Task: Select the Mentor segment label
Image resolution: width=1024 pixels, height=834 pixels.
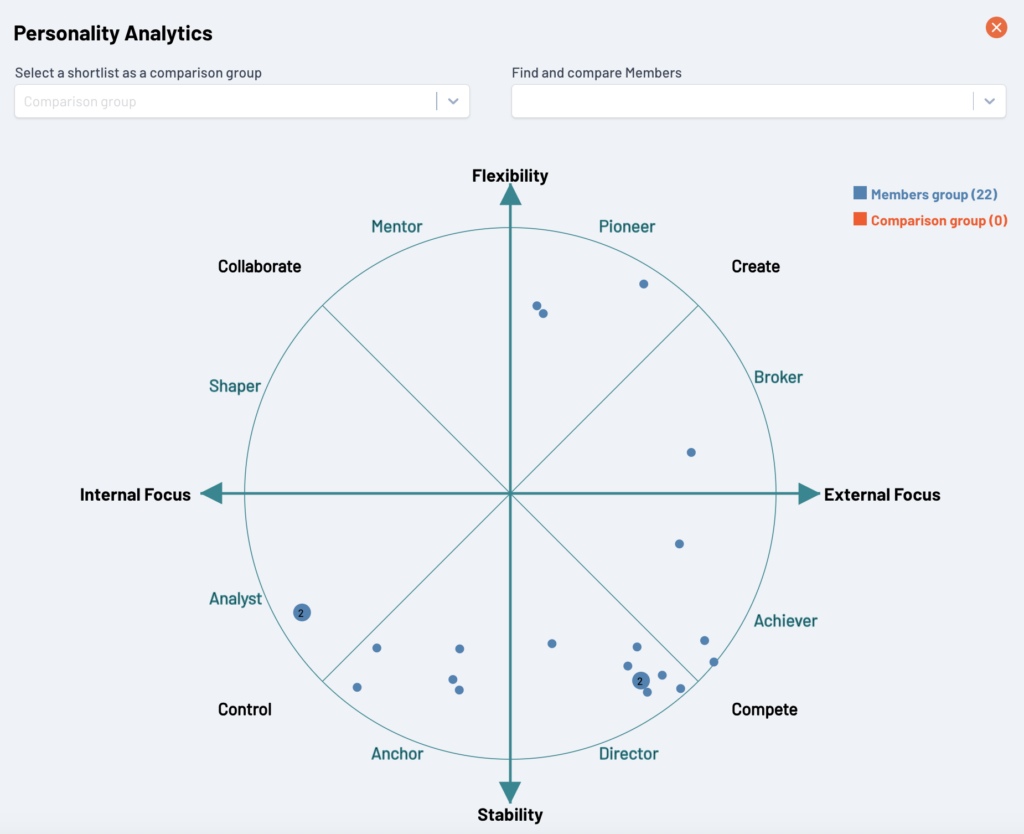Action: [x=397, y=227]
